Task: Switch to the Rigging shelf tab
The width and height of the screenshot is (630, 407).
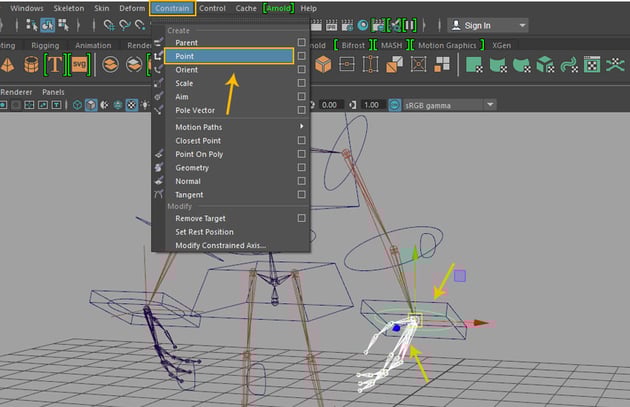Action: (x=44, y=44)
